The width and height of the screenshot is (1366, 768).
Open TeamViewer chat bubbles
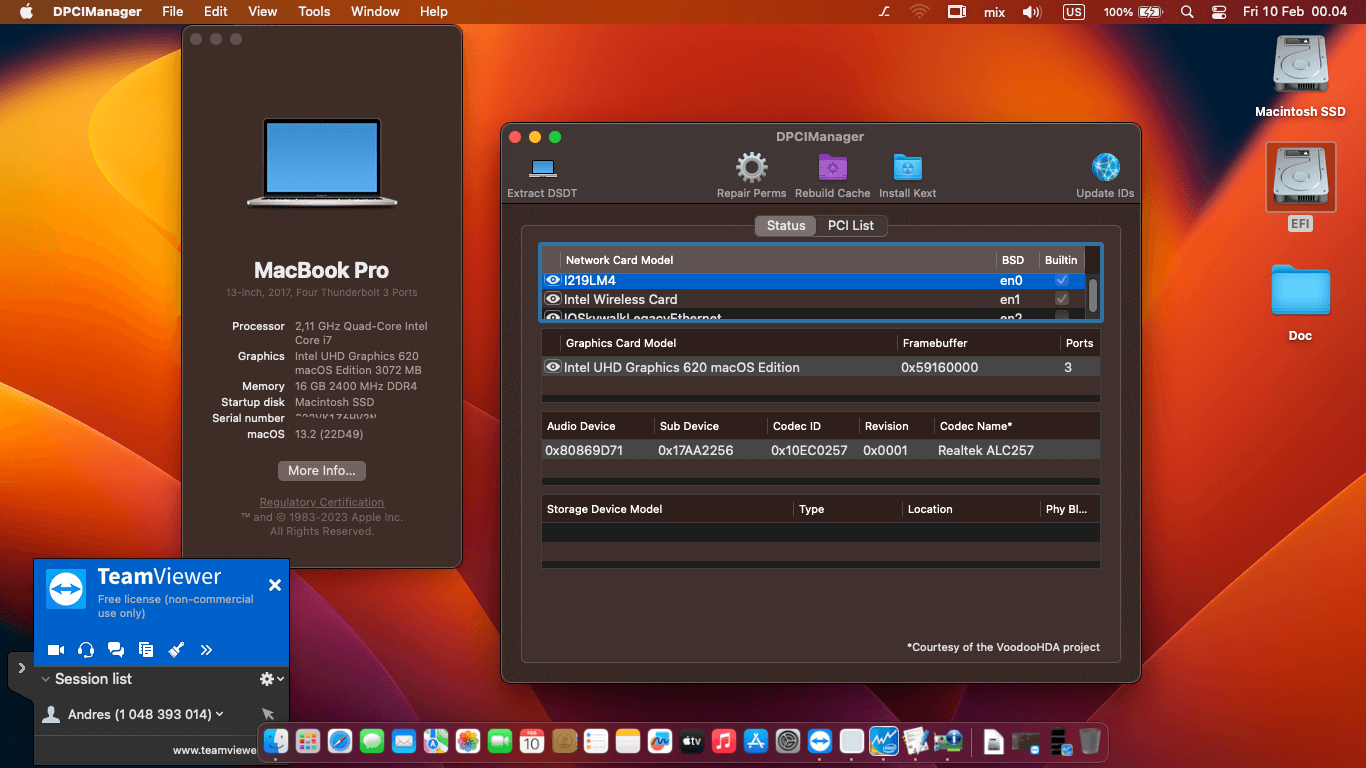(x=116, y=650)
